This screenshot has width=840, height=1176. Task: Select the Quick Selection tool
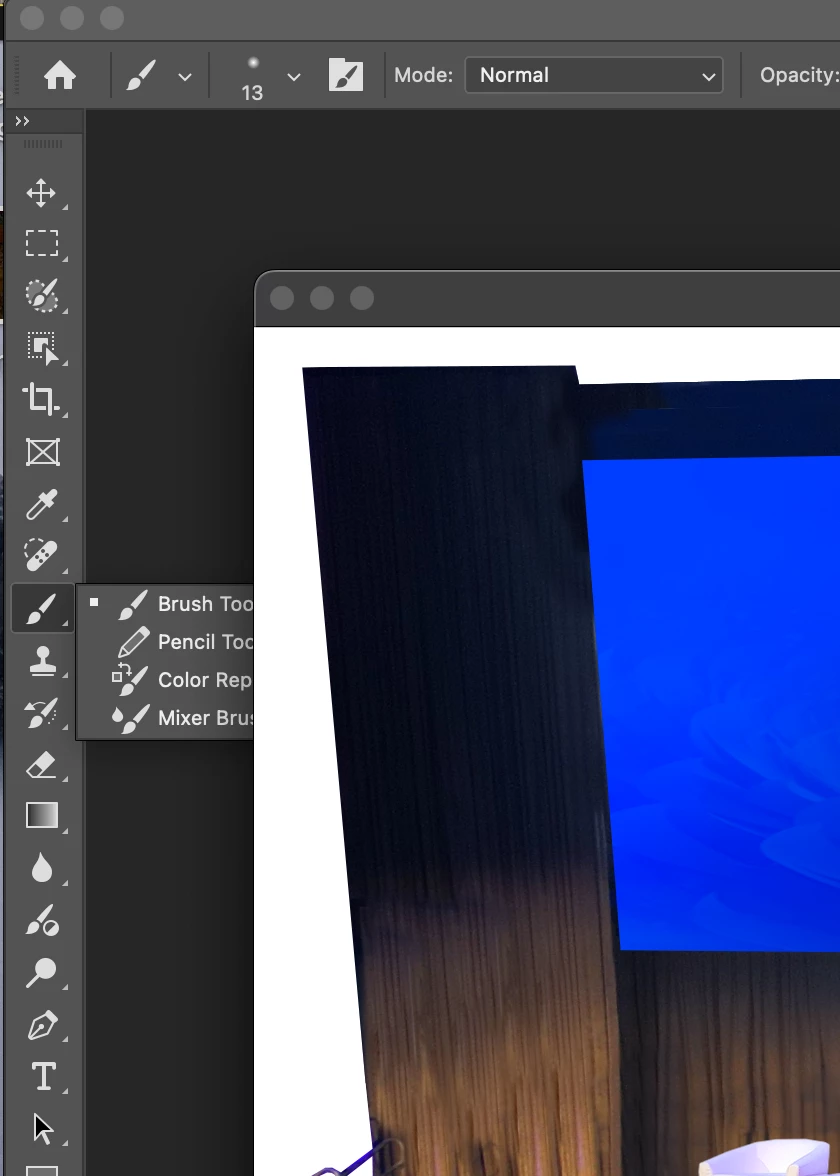[41, 295]
